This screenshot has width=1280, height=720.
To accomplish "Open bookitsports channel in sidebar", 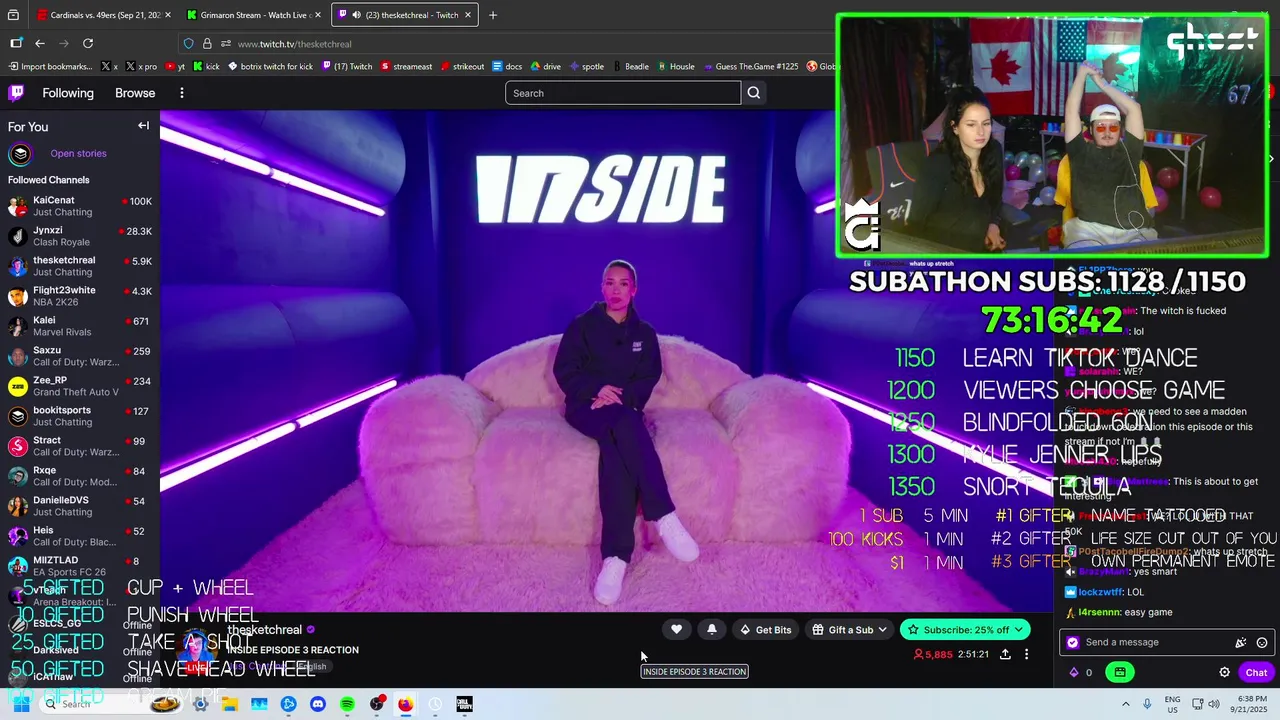I will [x=80, y=416].
